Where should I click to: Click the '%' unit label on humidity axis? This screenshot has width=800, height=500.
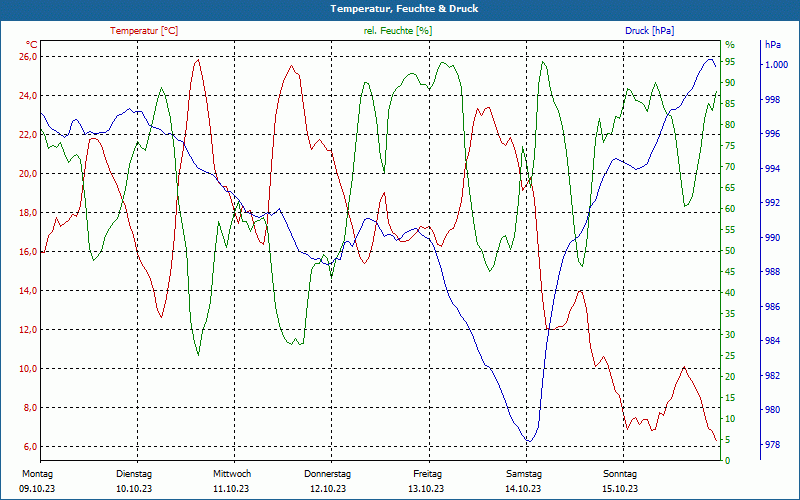click(730, 45)
